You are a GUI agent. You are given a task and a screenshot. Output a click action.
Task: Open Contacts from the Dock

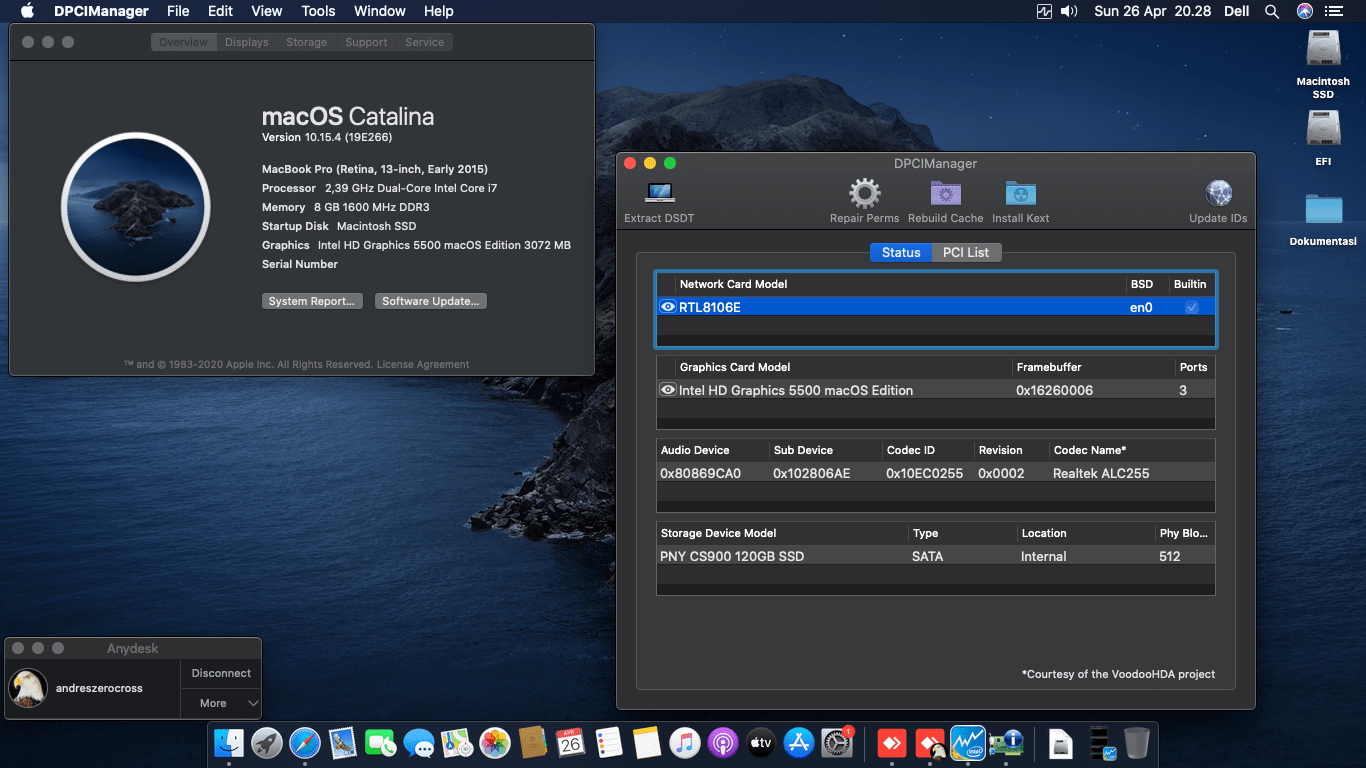[533, 743]
